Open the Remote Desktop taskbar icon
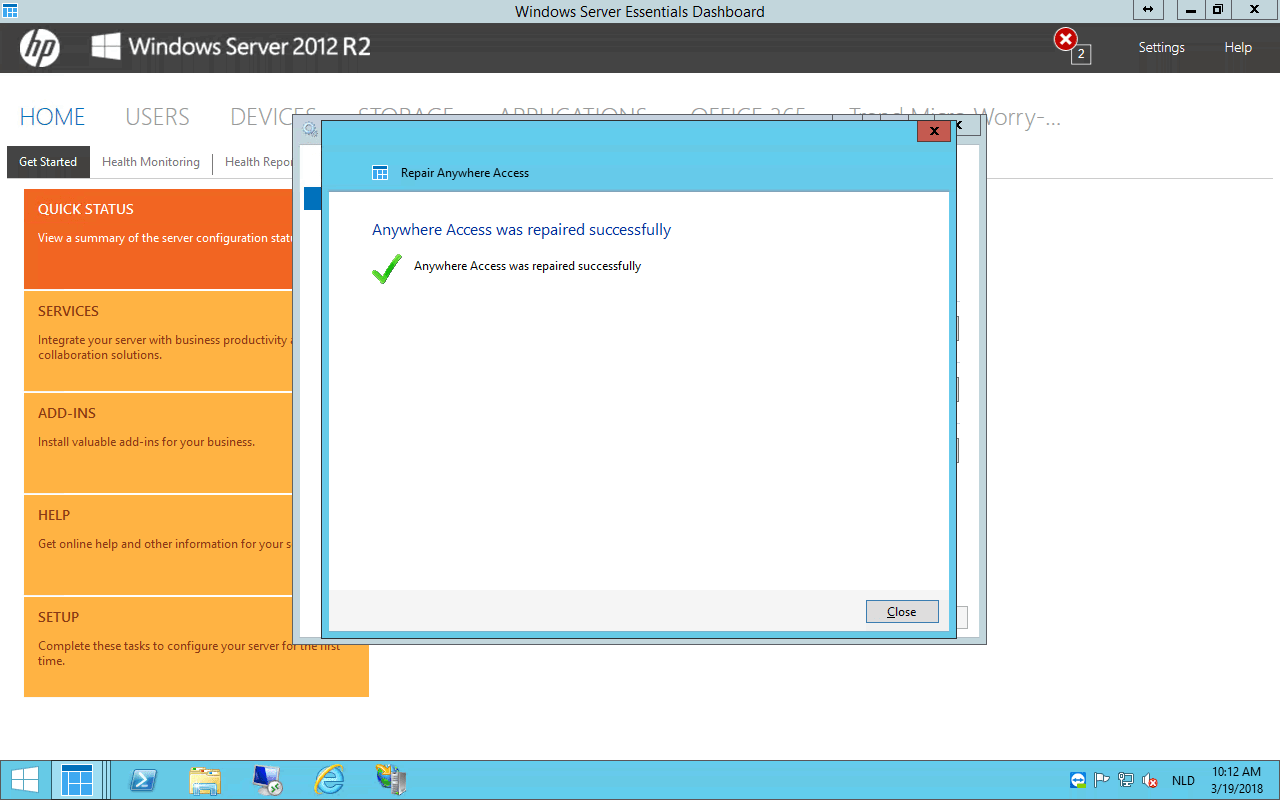Viewport: 1280px width, 800px height. 267,780
